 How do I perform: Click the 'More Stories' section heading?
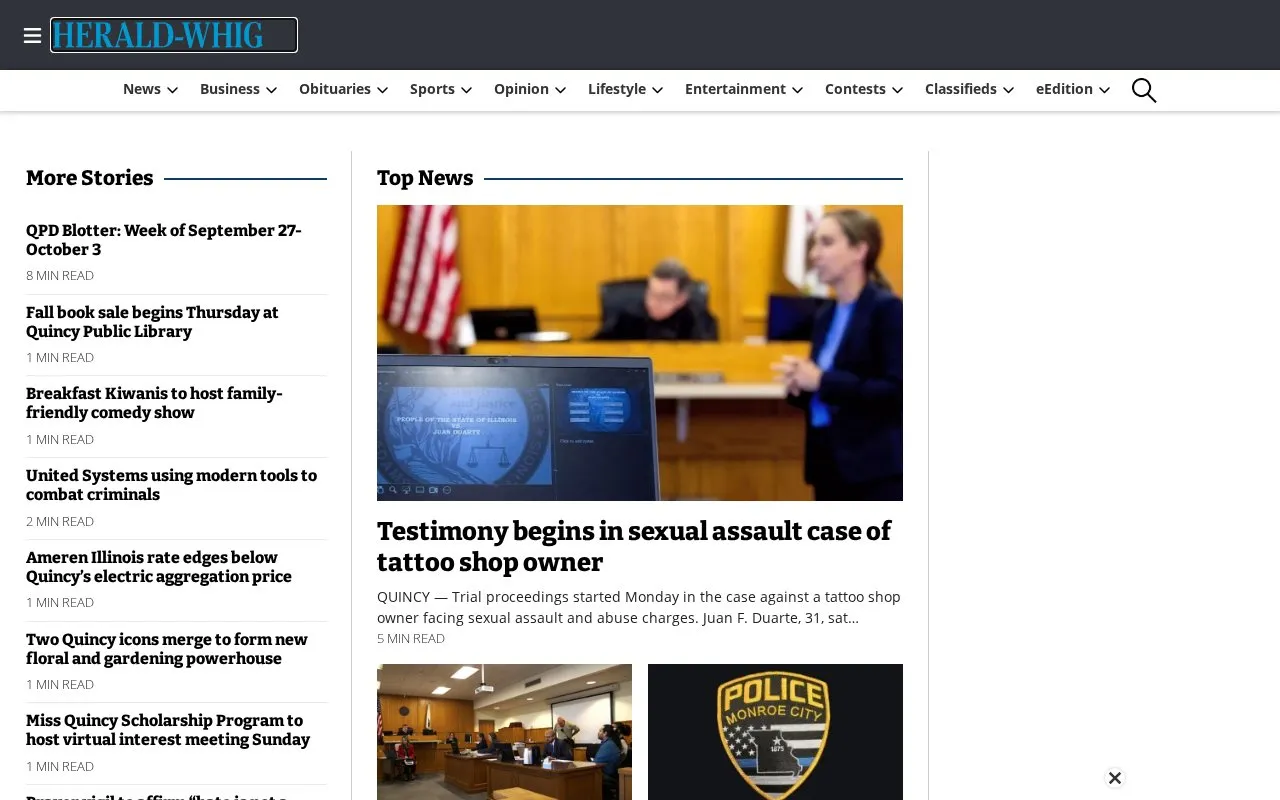[x=90, y=178]
